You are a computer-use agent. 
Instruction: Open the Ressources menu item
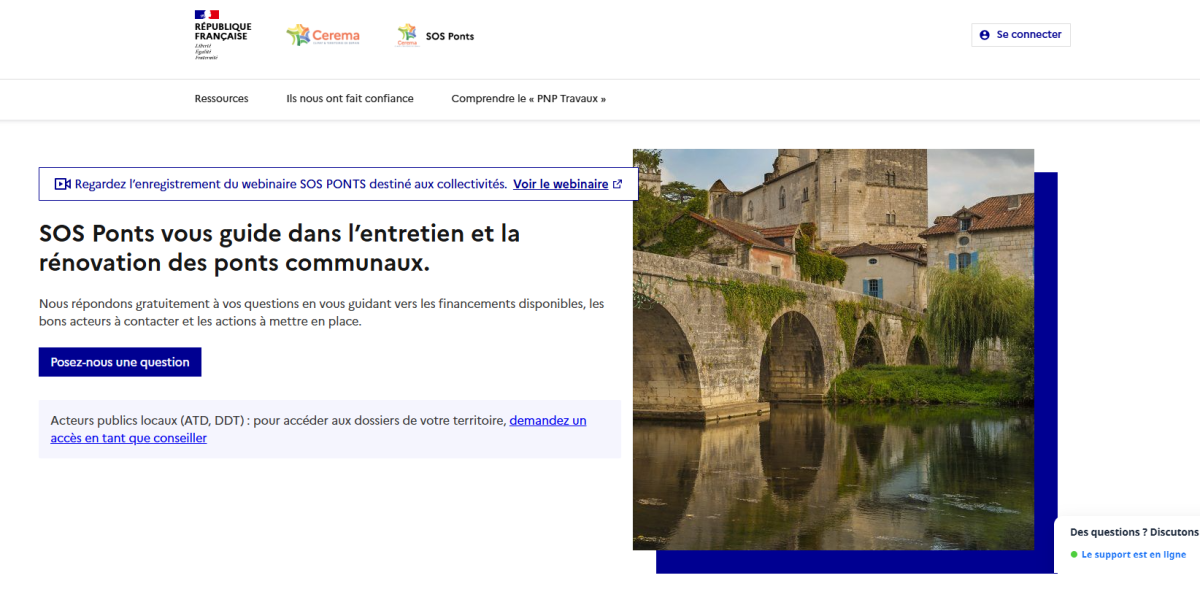pyautogui.click(x=221, y=99)
